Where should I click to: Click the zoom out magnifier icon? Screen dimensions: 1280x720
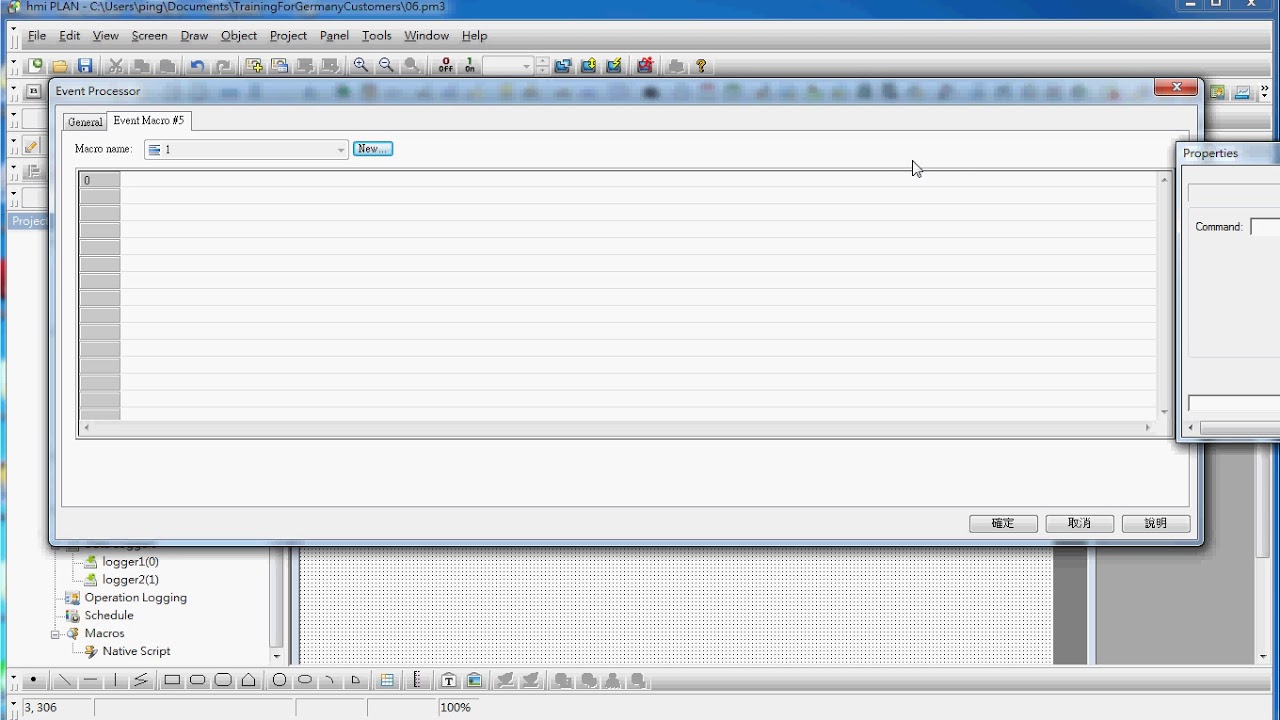point(386,66)
